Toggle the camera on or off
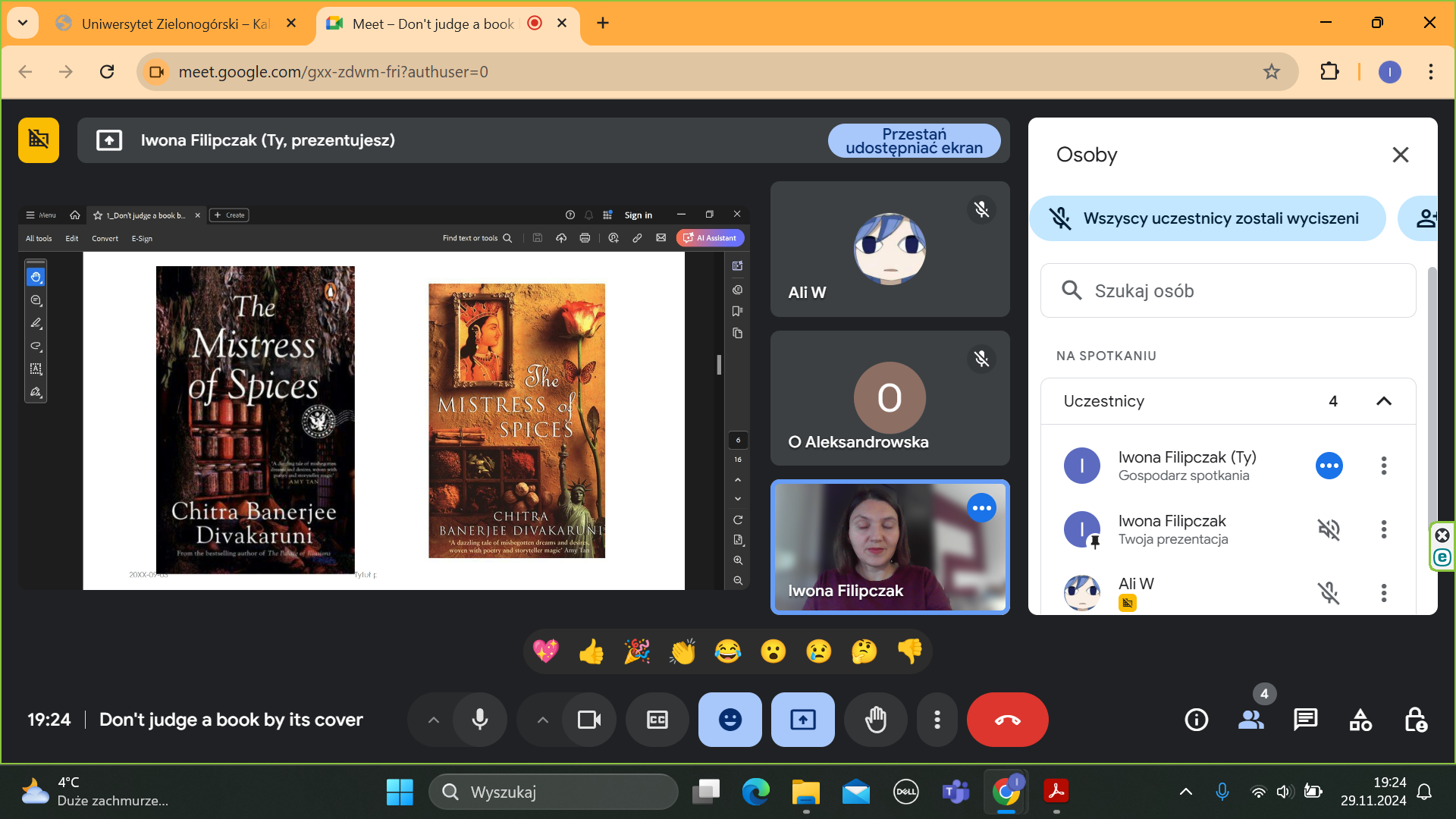This screenshot has width=1456, height=819. (x=589, y=720)
